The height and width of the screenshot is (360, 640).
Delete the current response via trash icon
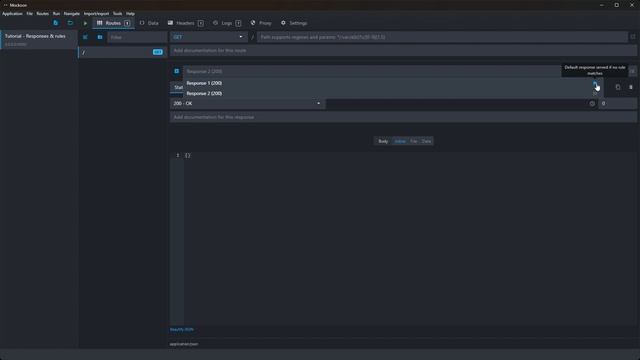click(x=631, y=87)
